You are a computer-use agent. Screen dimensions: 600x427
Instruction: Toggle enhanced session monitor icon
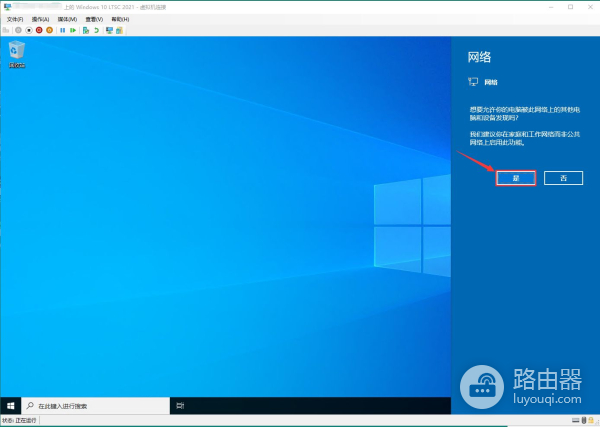click(x=109, y=30)
